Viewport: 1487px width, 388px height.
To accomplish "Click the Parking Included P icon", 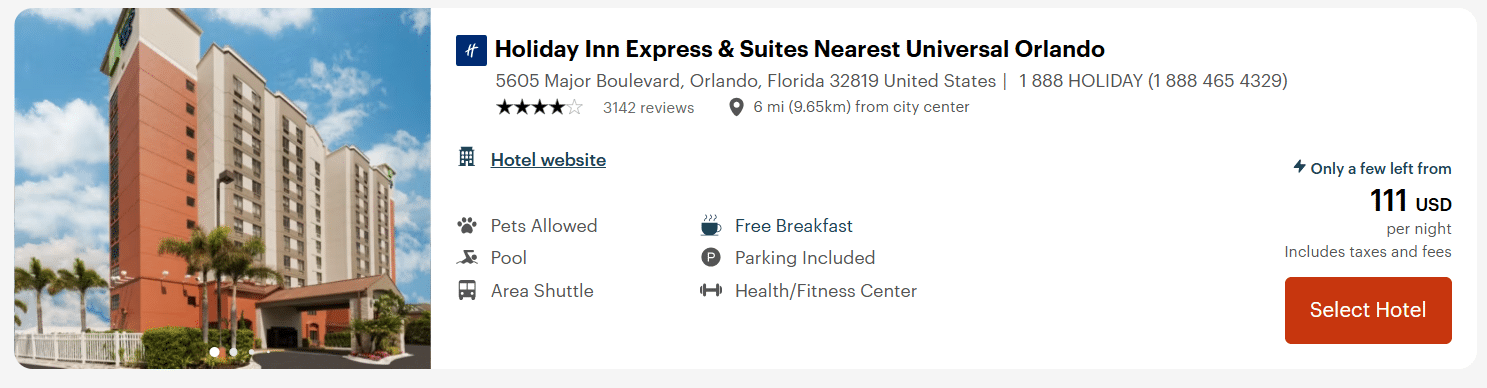I will pos(711,258).
